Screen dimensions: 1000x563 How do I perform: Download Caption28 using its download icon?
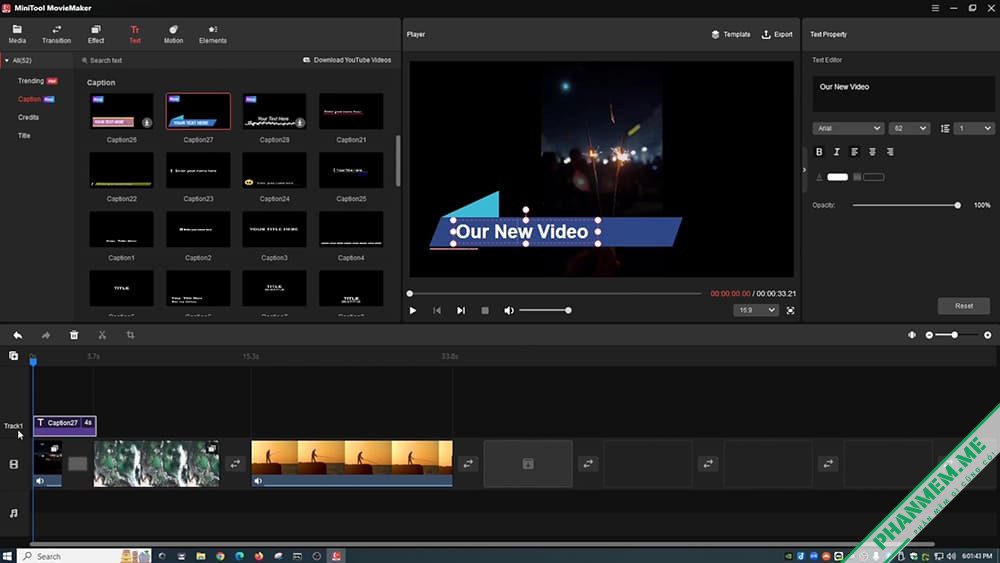coord(300,122)
